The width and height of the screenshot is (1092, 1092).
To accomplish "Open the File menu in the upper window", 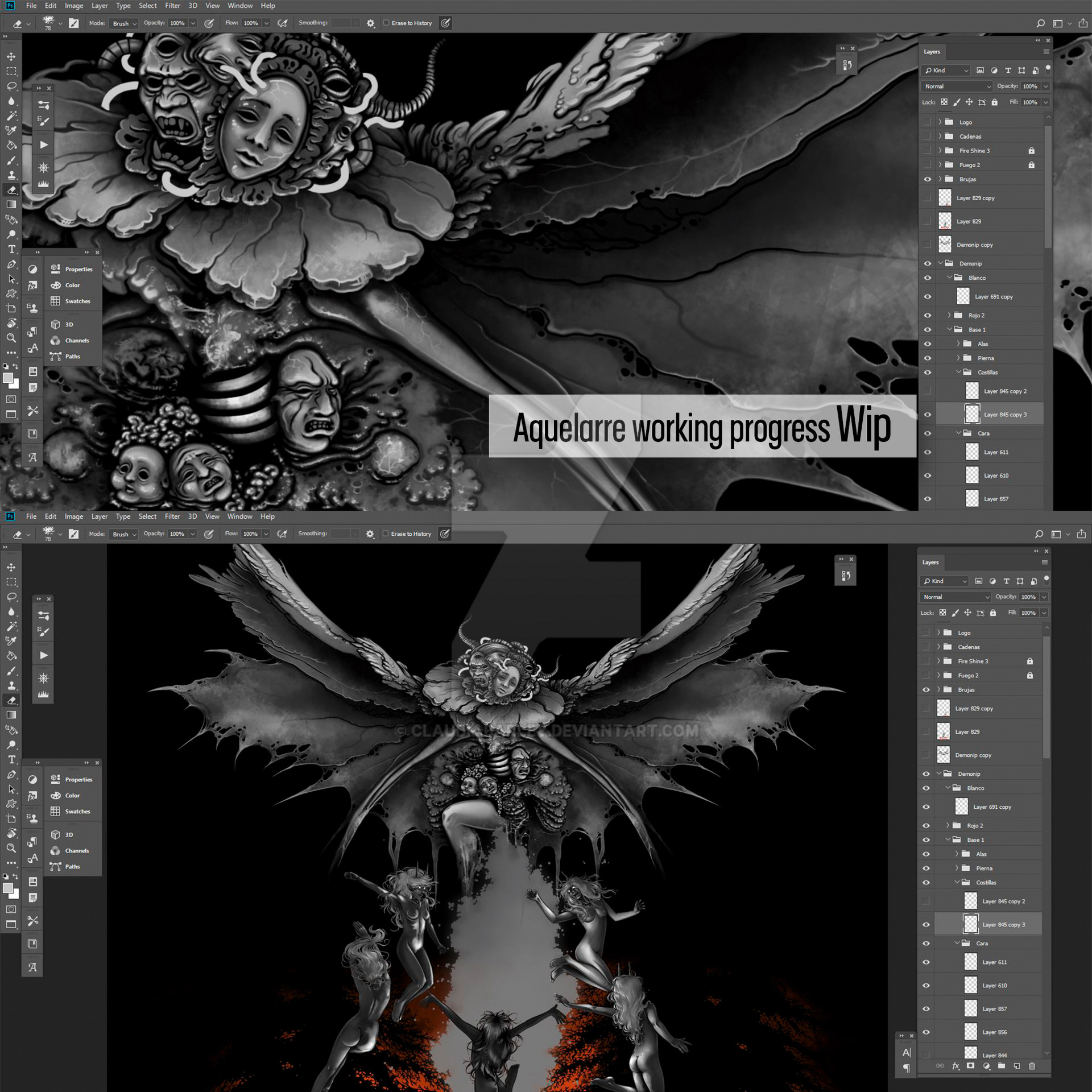I will click(x=31, y=6).
